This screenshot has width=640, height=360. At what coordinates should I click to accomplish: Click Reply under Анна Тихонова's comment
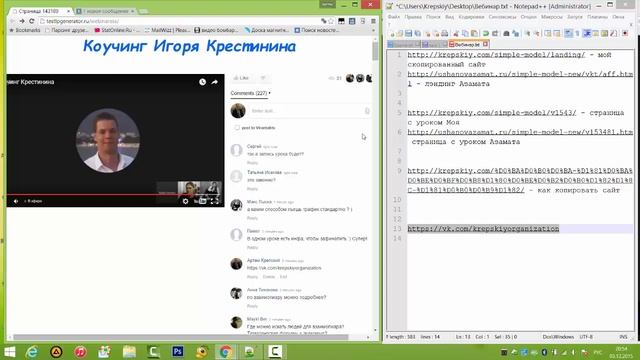[252, 306]
